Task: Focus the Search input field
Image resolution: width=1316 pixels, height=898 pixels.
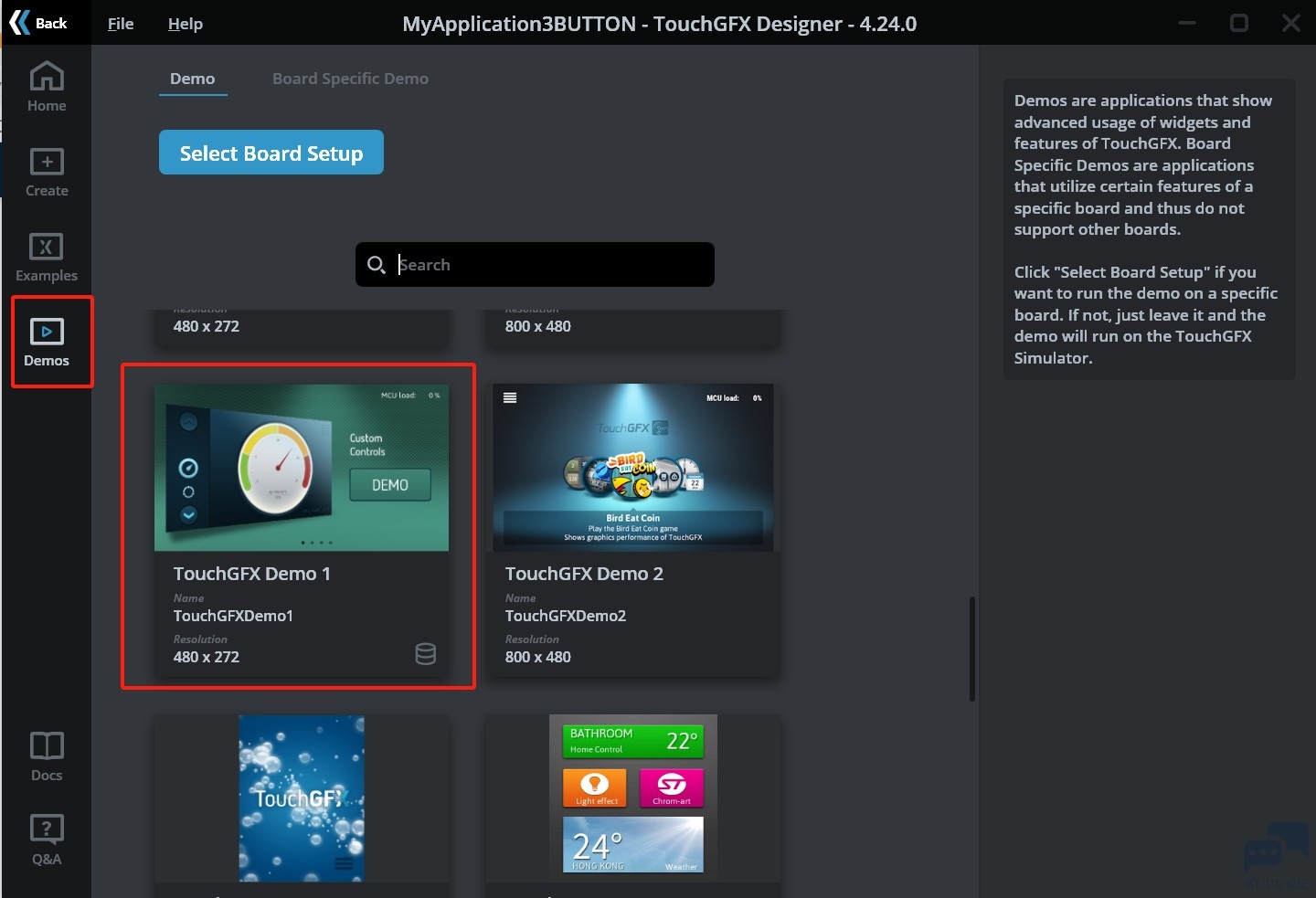Action: (x=535, y=265)
